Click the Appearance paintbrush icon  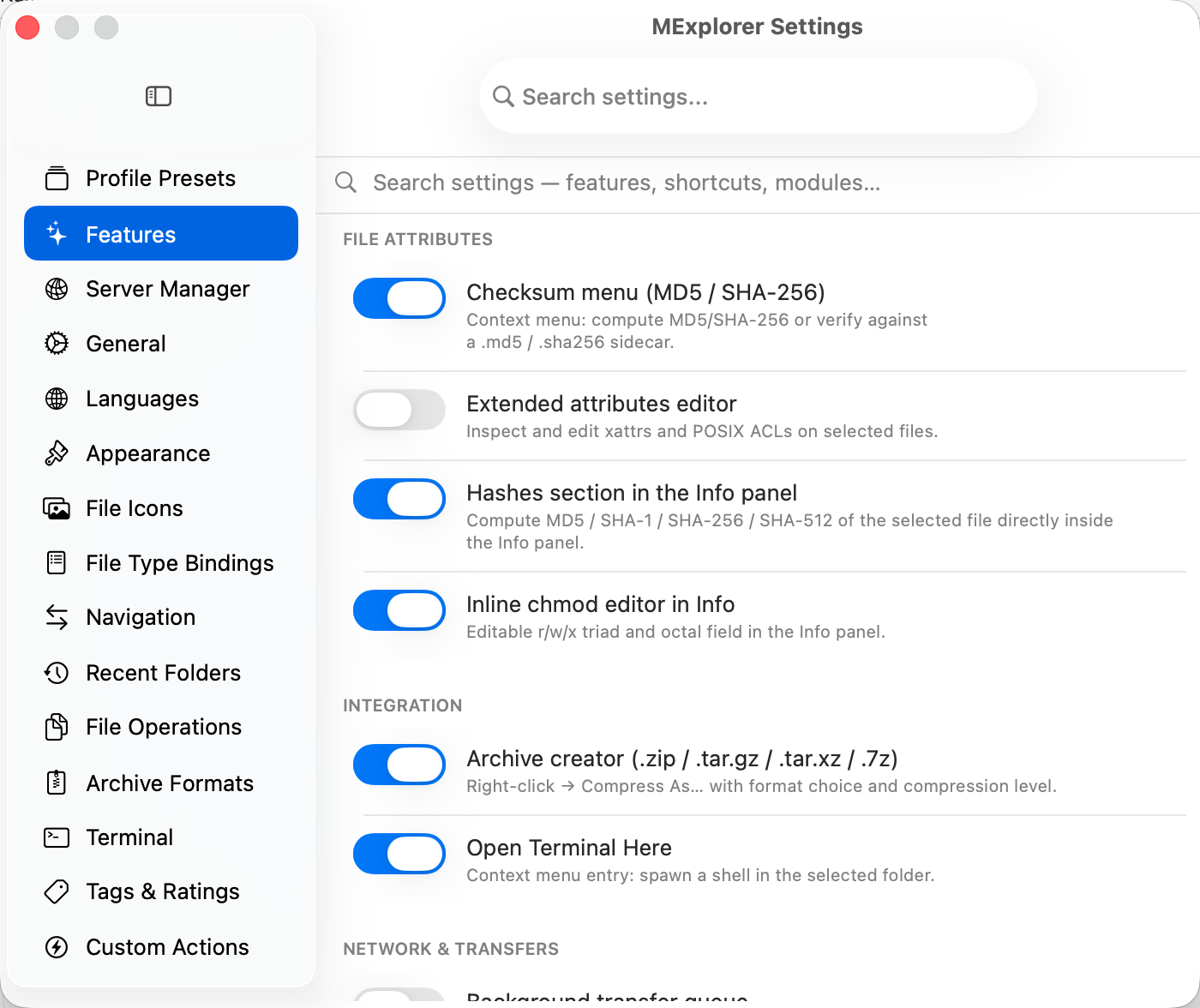(x=57, y=453)
